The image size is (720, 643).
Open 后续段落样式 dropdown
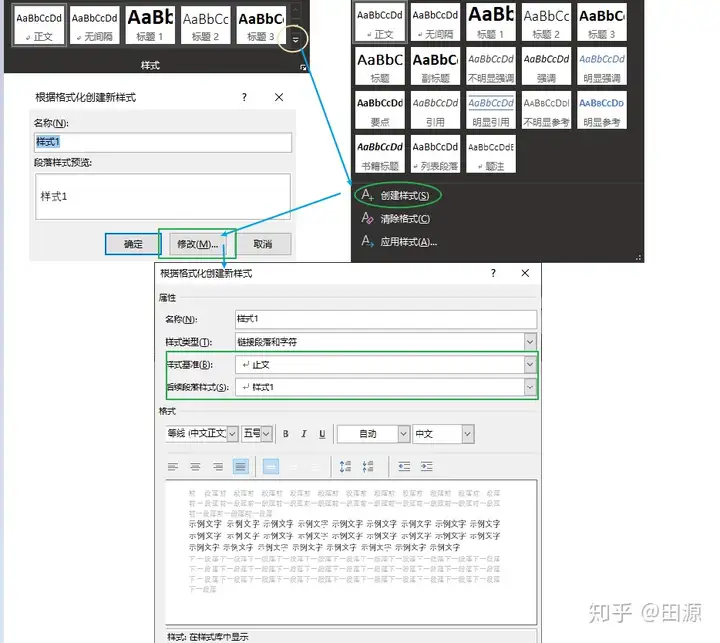(530, 387)
